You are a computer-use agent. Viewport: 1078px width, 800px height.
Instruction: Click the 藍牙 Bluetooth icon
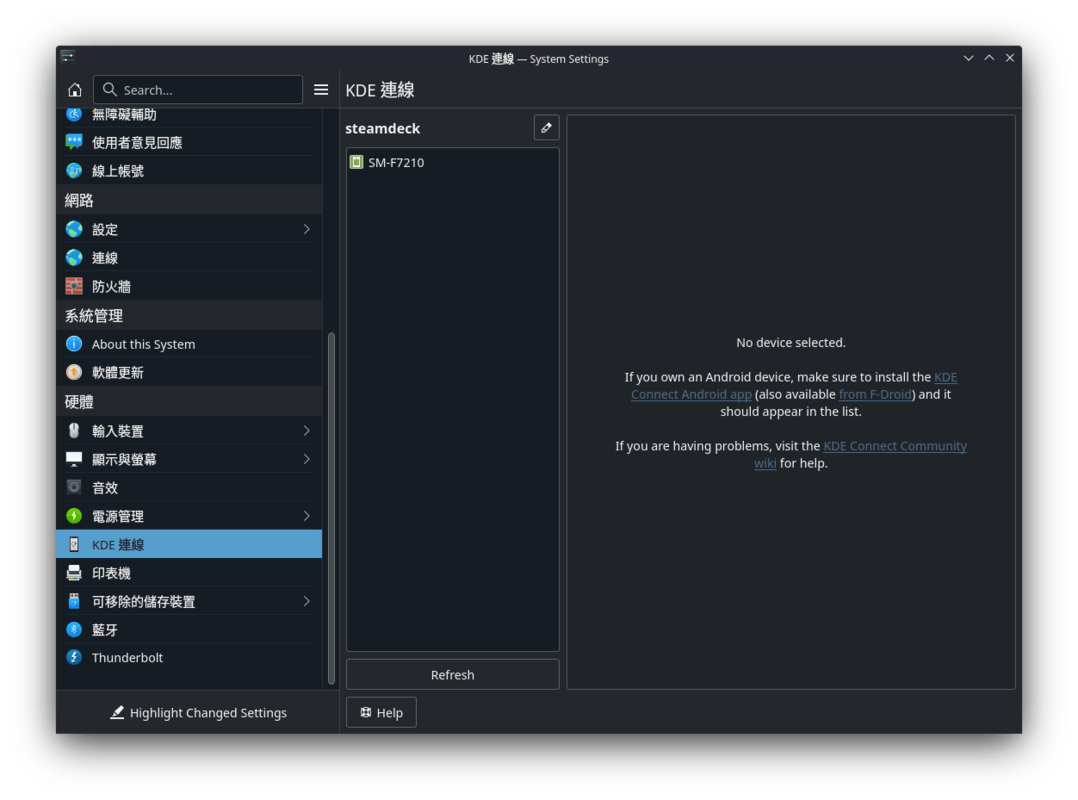[74, 630]
